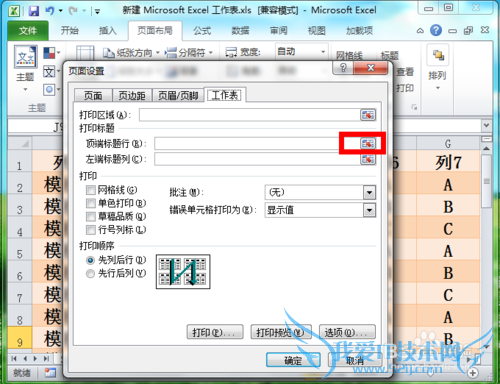Select Over then down (先行后列) radio button

point(90,274)
